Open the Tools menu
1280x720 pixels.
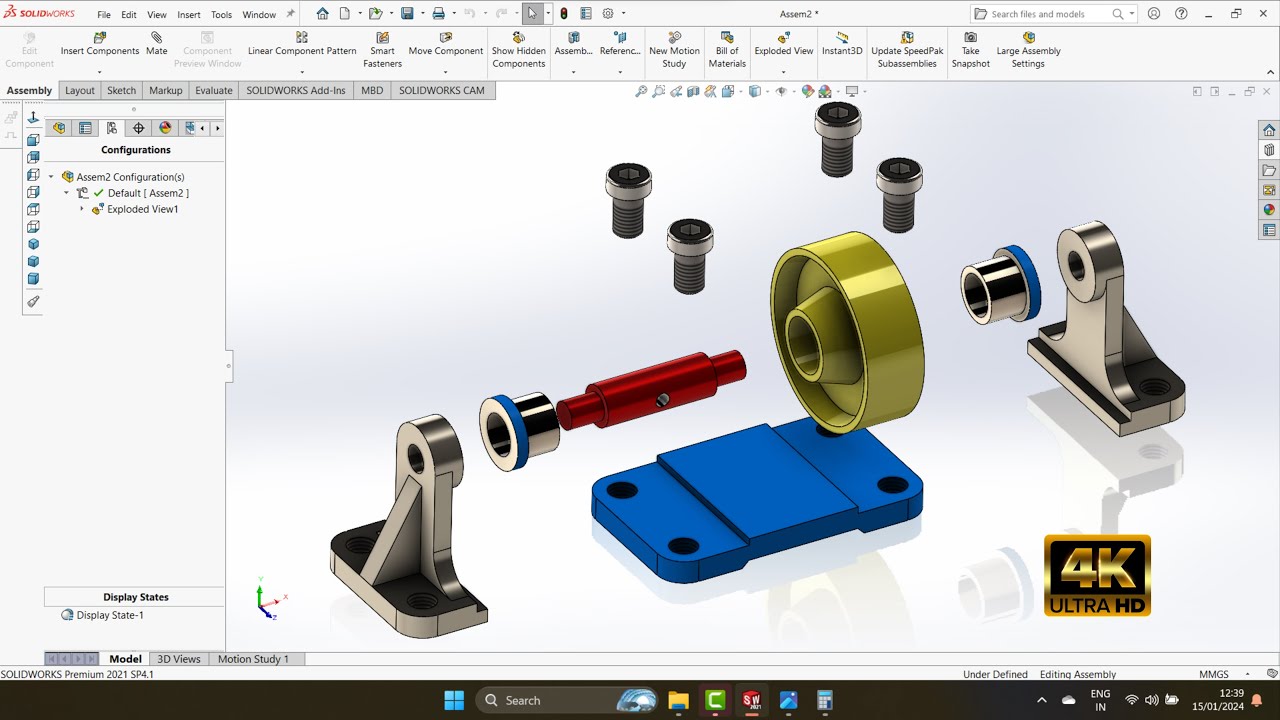(x=221, y=15)
